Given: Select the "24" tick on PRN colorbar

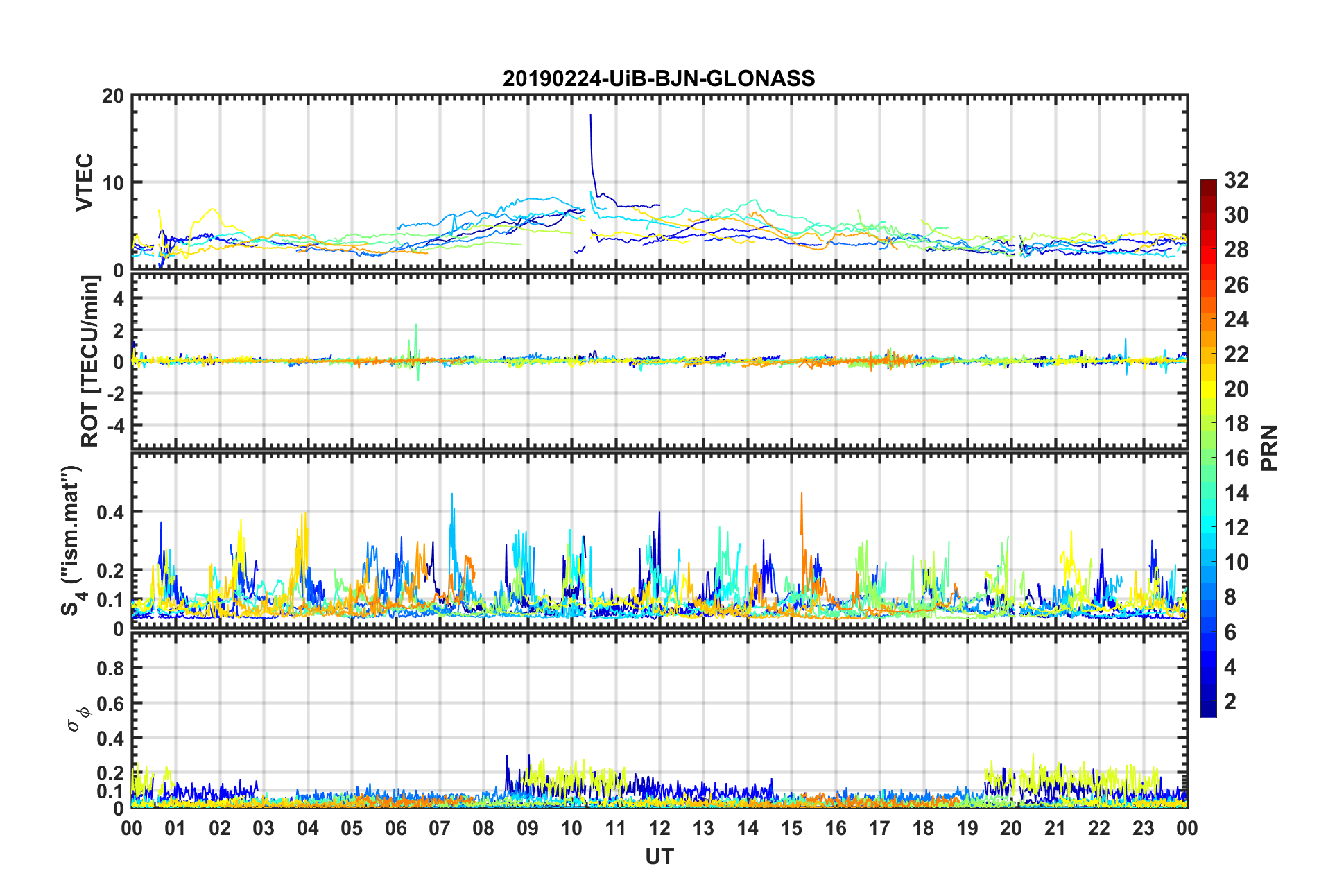Looking at the screenshot, I should pyautogui.click(x=1236, y=319).
